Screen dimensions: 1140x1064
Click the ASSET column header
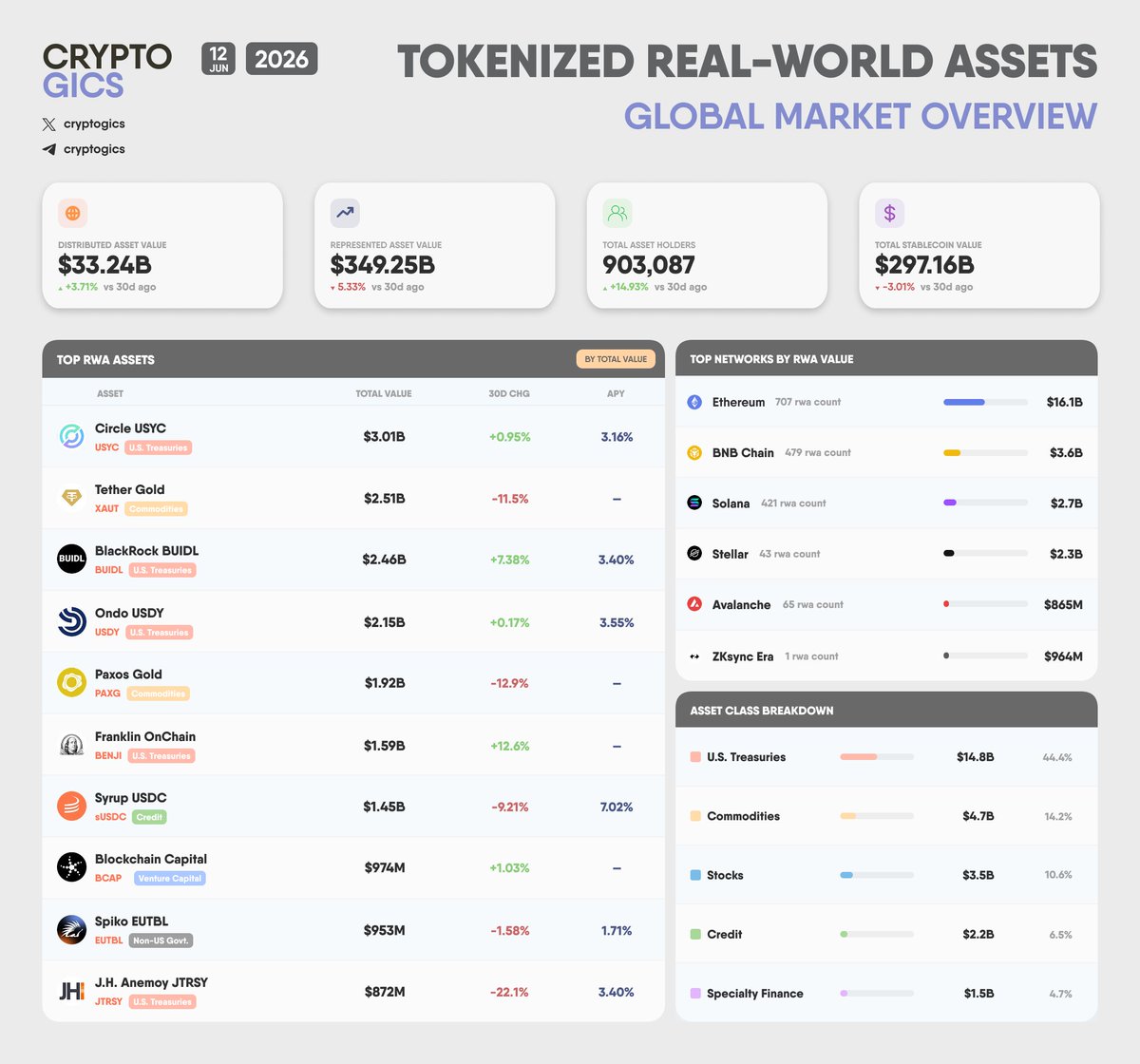pyautogui.click(x=110, y=393)
